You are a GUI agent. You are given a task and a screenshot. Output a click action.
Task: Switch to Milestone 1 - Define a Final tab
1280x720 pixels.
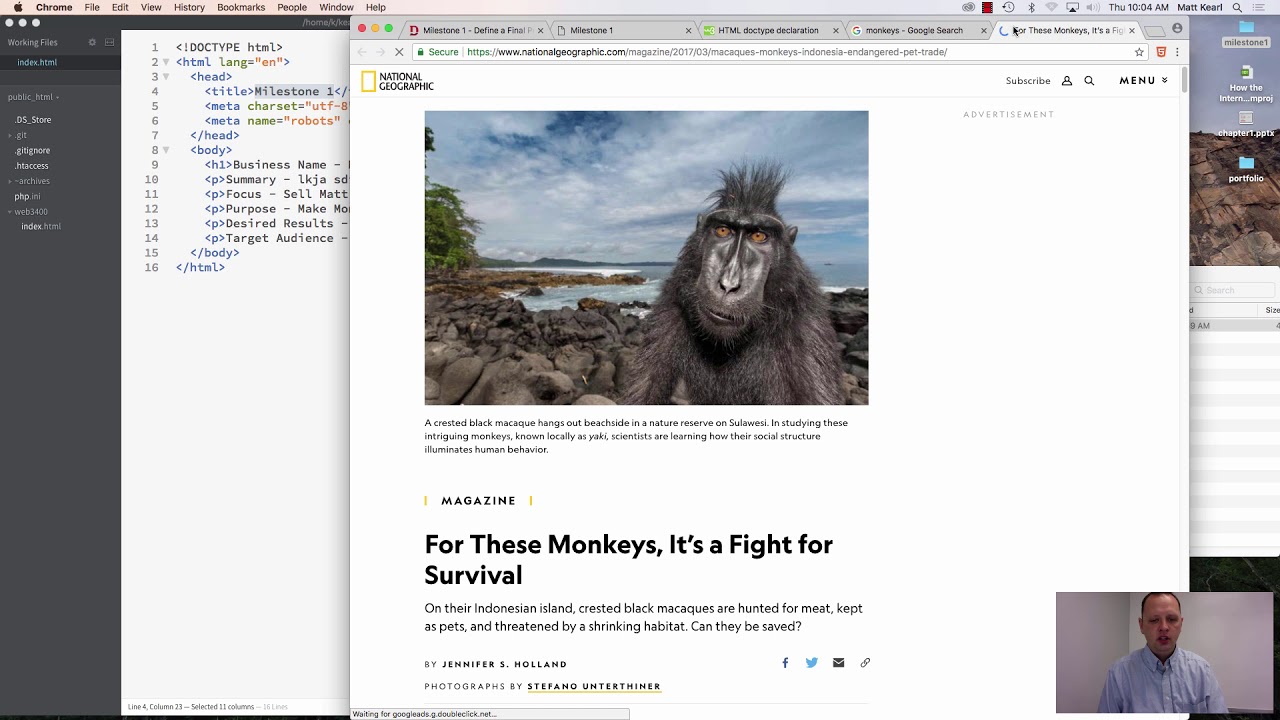click(x=476, y=30)
